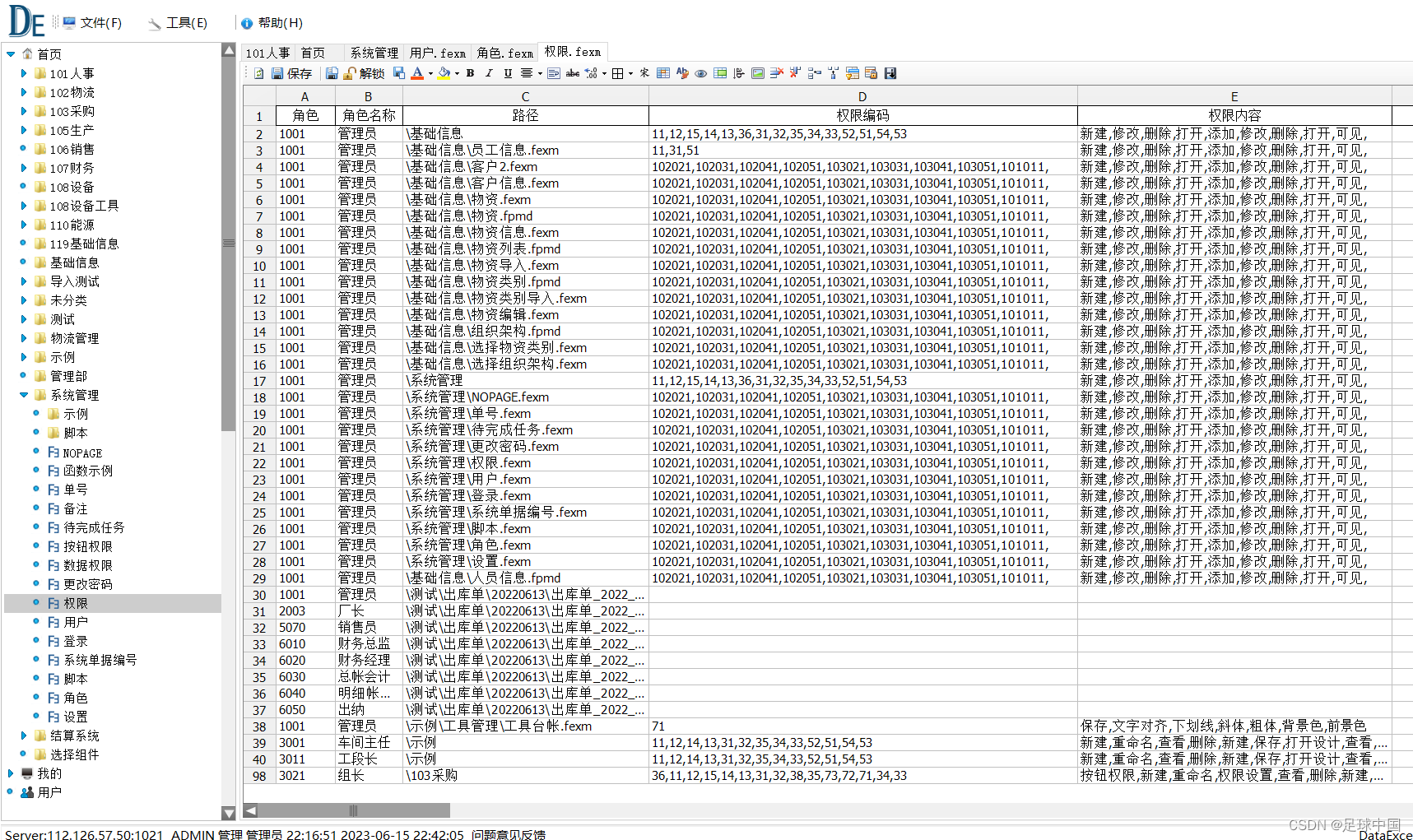Click the 车间主任 cell

pos(369,743)
